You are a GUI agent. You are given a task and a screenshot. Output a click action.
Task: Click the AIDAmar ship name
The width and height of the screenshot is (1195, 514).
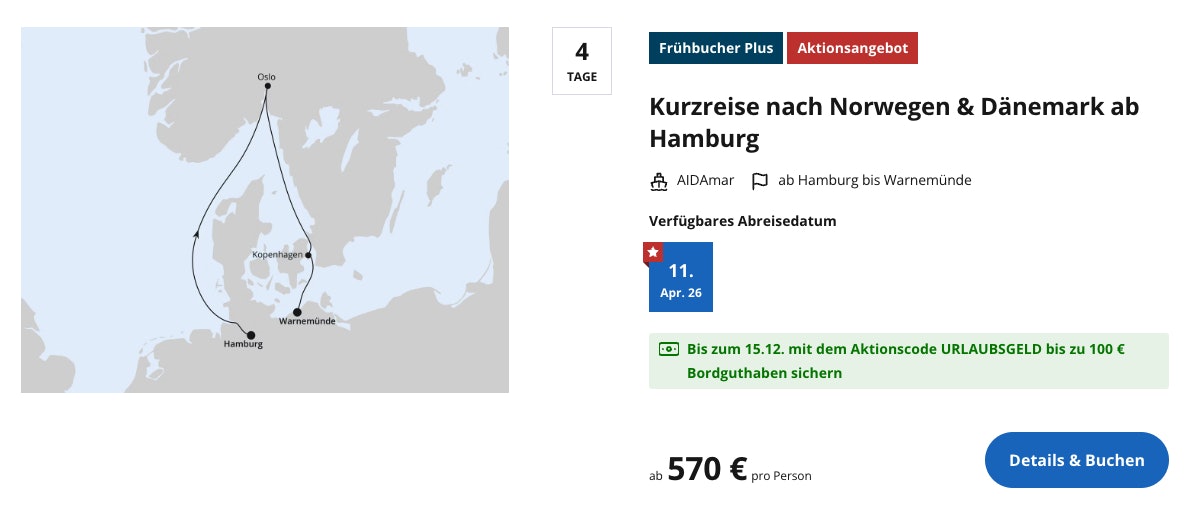tap(705, 181)
